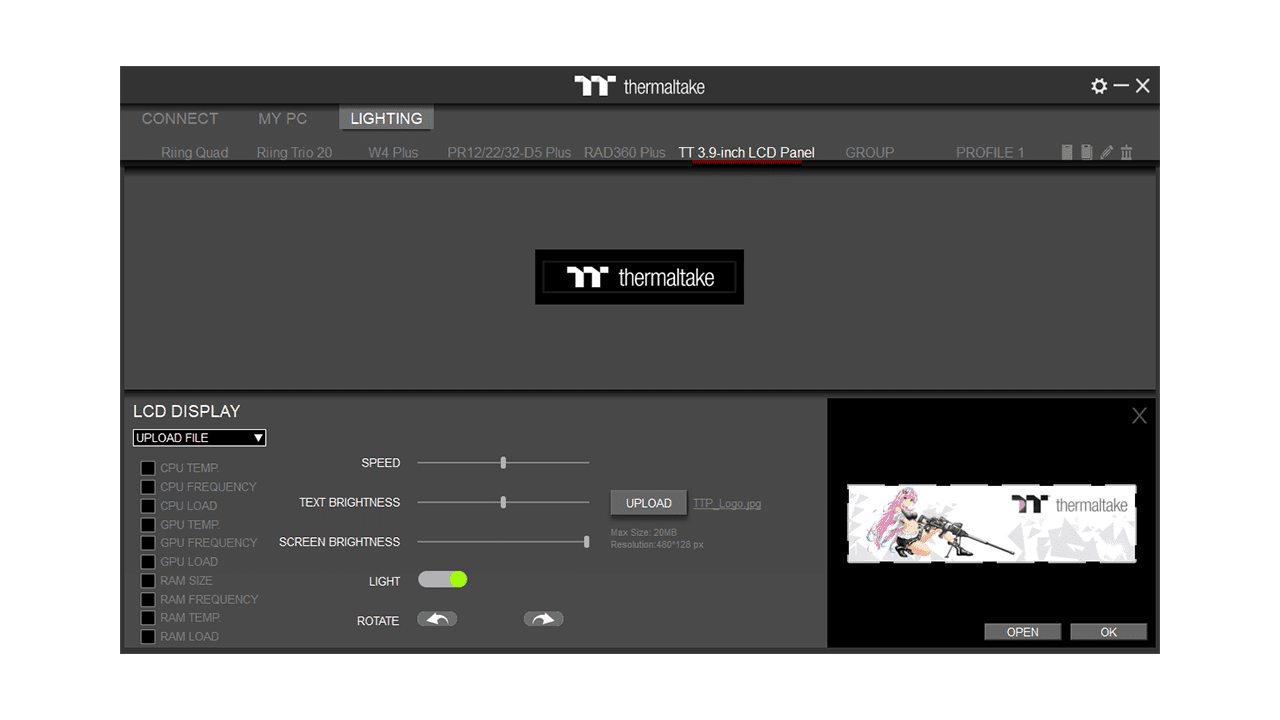The width and height of the screenshot is (1280, 720).
Task: Rotate the display clockwise
Action: pyautogui.click(x=543, y=619)
